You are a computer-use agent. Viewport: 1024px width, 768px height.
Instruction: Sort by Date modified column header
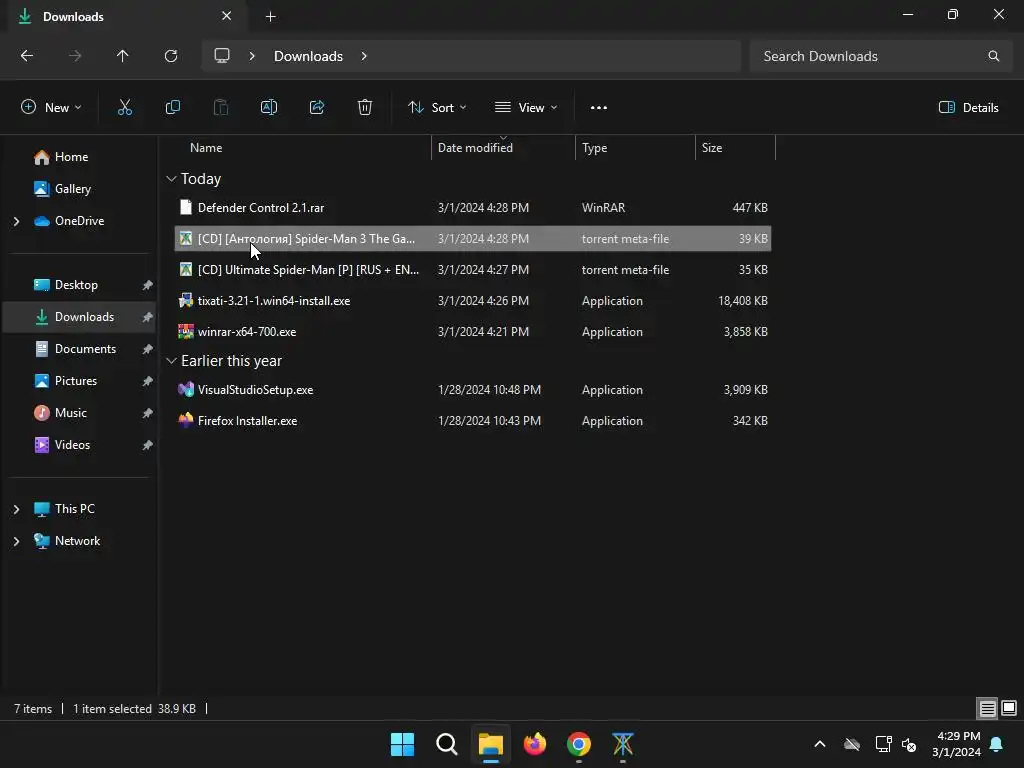[503, 148]
